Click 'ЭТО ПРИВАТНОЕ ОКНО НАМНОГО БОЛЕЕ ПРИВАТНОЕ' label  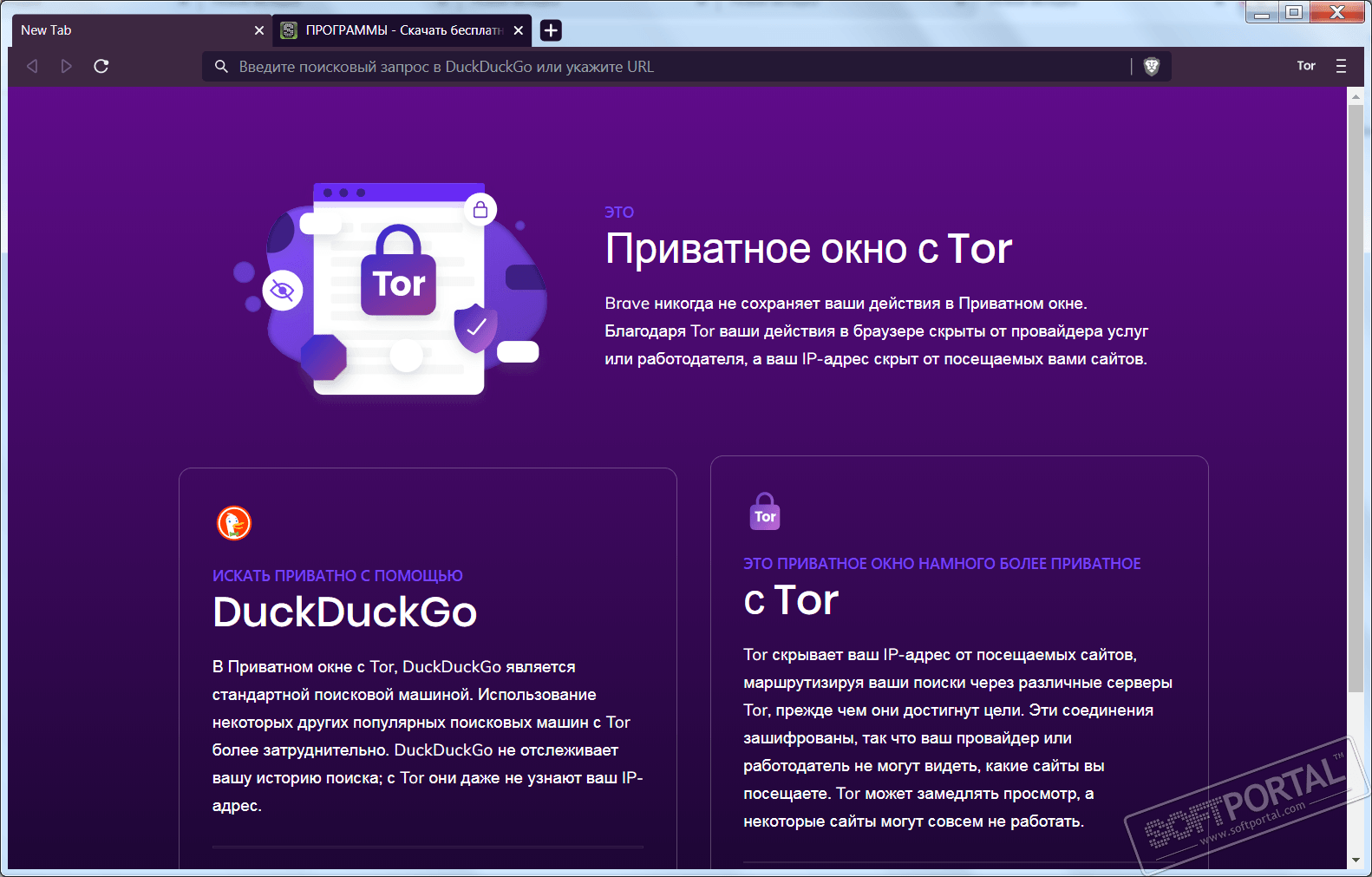pos(942,564)
